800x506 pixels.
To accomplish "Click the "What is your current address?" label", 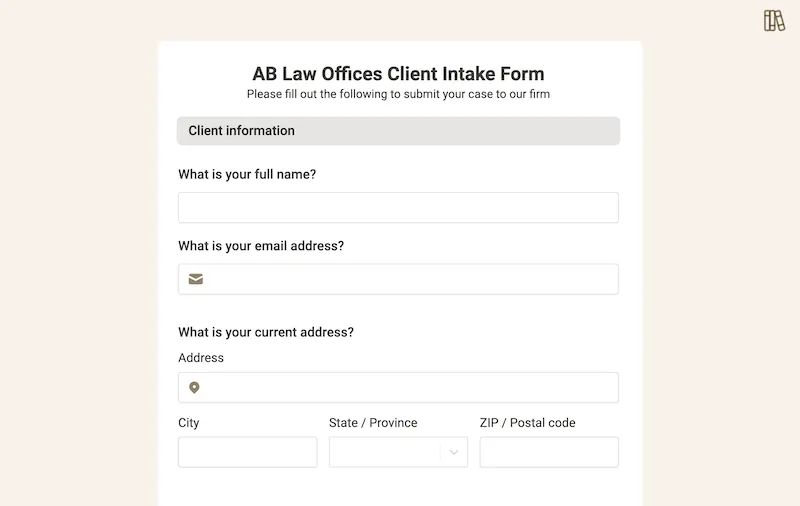I will pyautogui.click(x=266, y=332).
